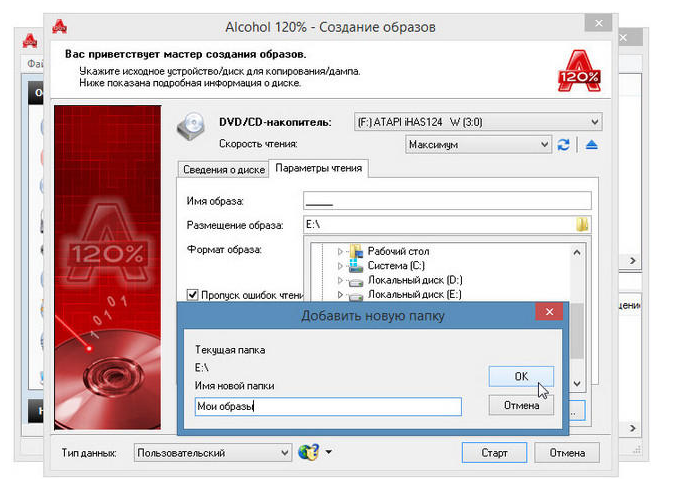Expand the 'Локальный диск (D:)' node
Screen dimensions: 674x494
[340, 280]
